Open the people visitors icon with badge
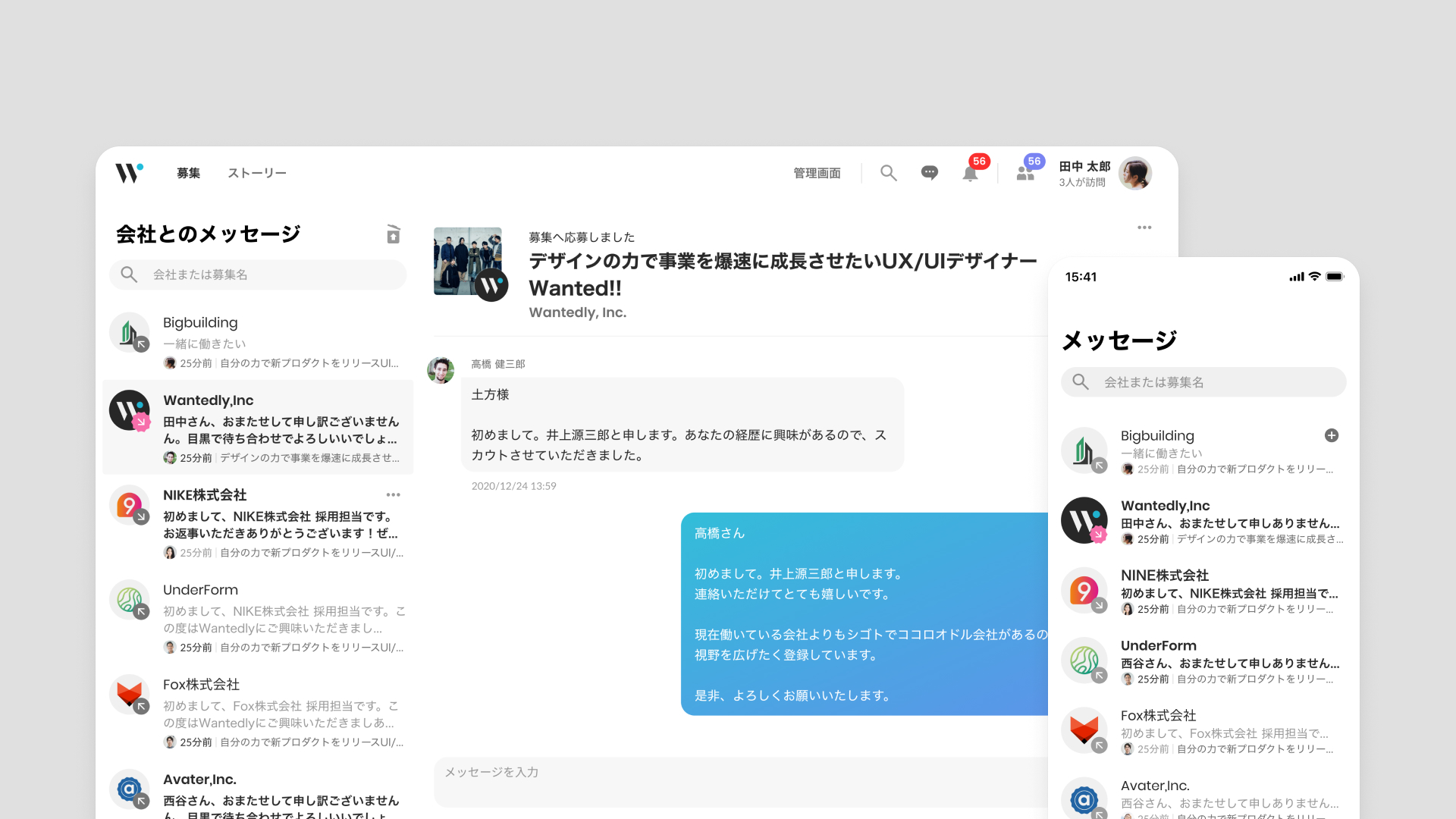The height and width of the screenshot is (819, 1456). (1026, 173)
